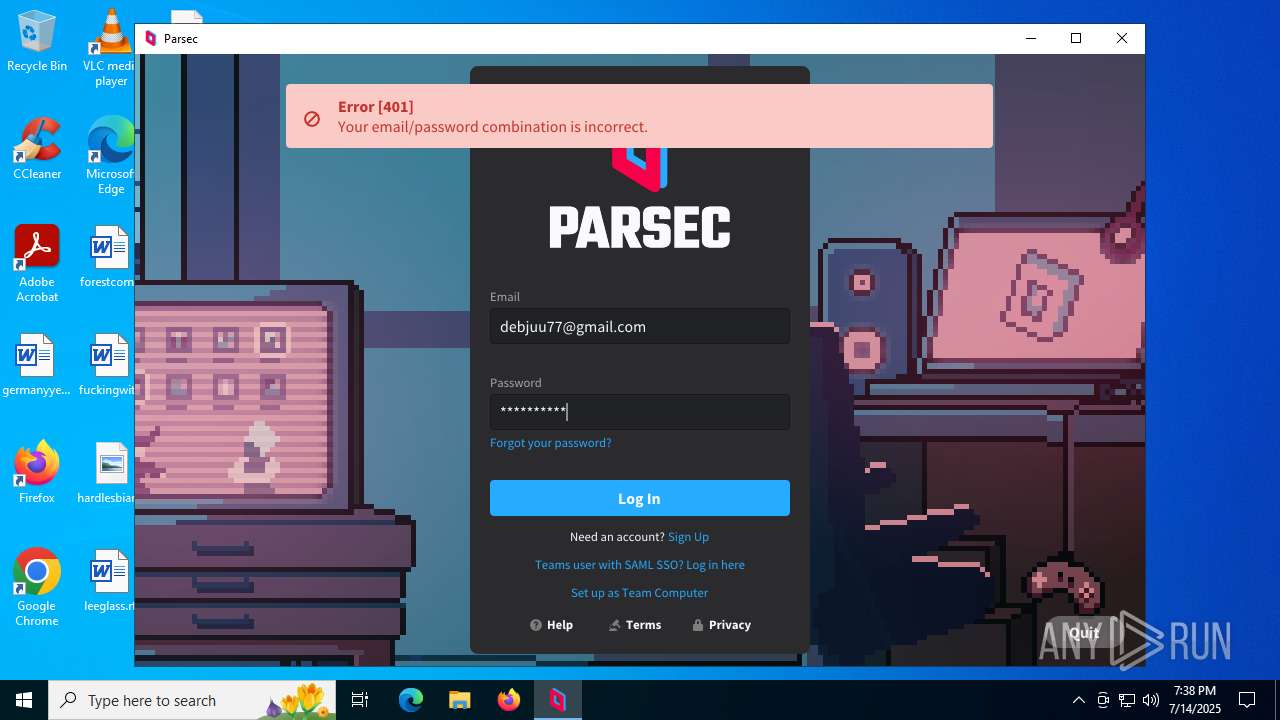The height and width of the screenshot is (720, 1280).
Task: Open the Help link
Action: 551,625
